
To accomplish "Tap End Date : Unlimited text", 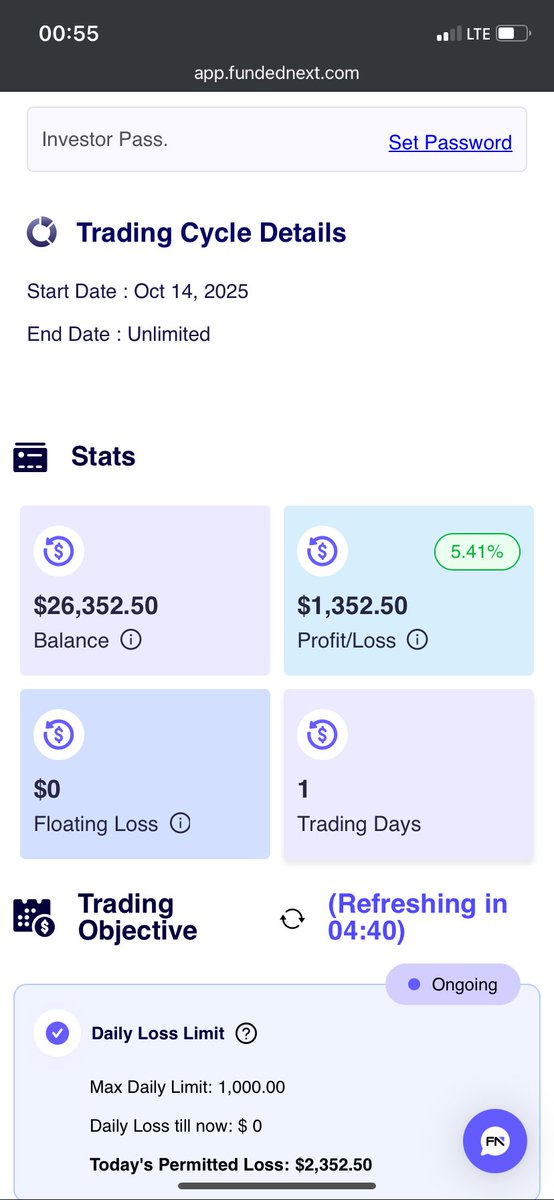I will [x=119, y=334].
